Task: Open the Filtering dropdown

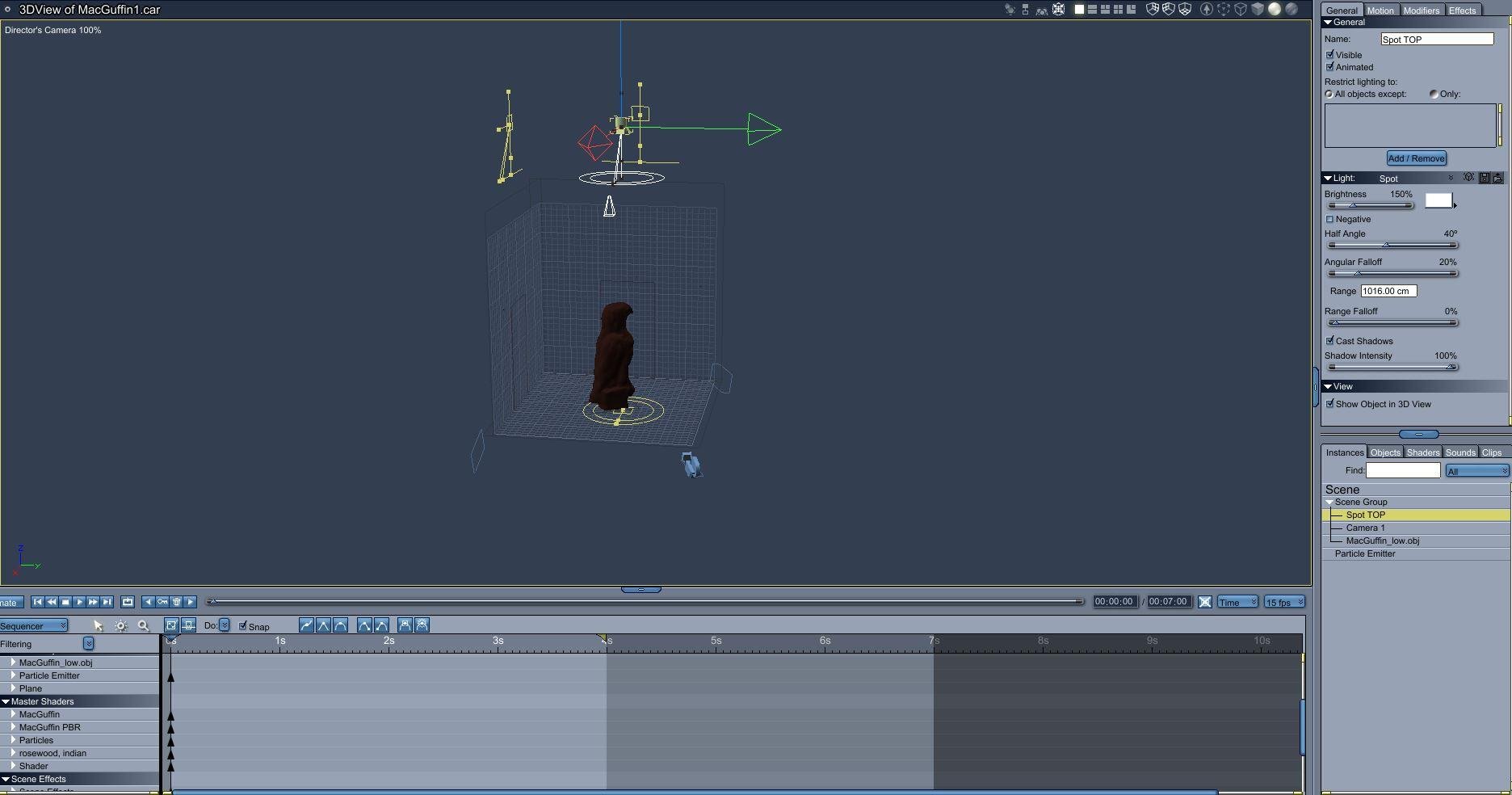Action: 88,644
